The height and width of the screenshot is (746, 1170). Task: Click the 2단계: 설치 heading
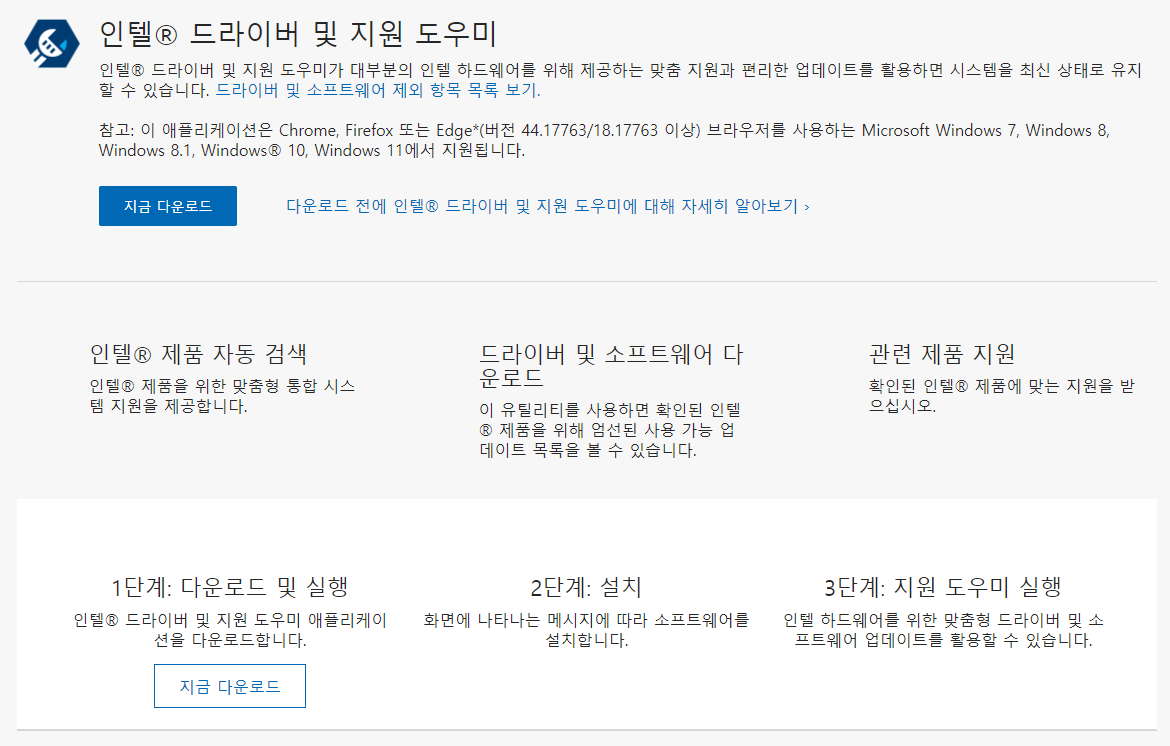pos(586,587)
